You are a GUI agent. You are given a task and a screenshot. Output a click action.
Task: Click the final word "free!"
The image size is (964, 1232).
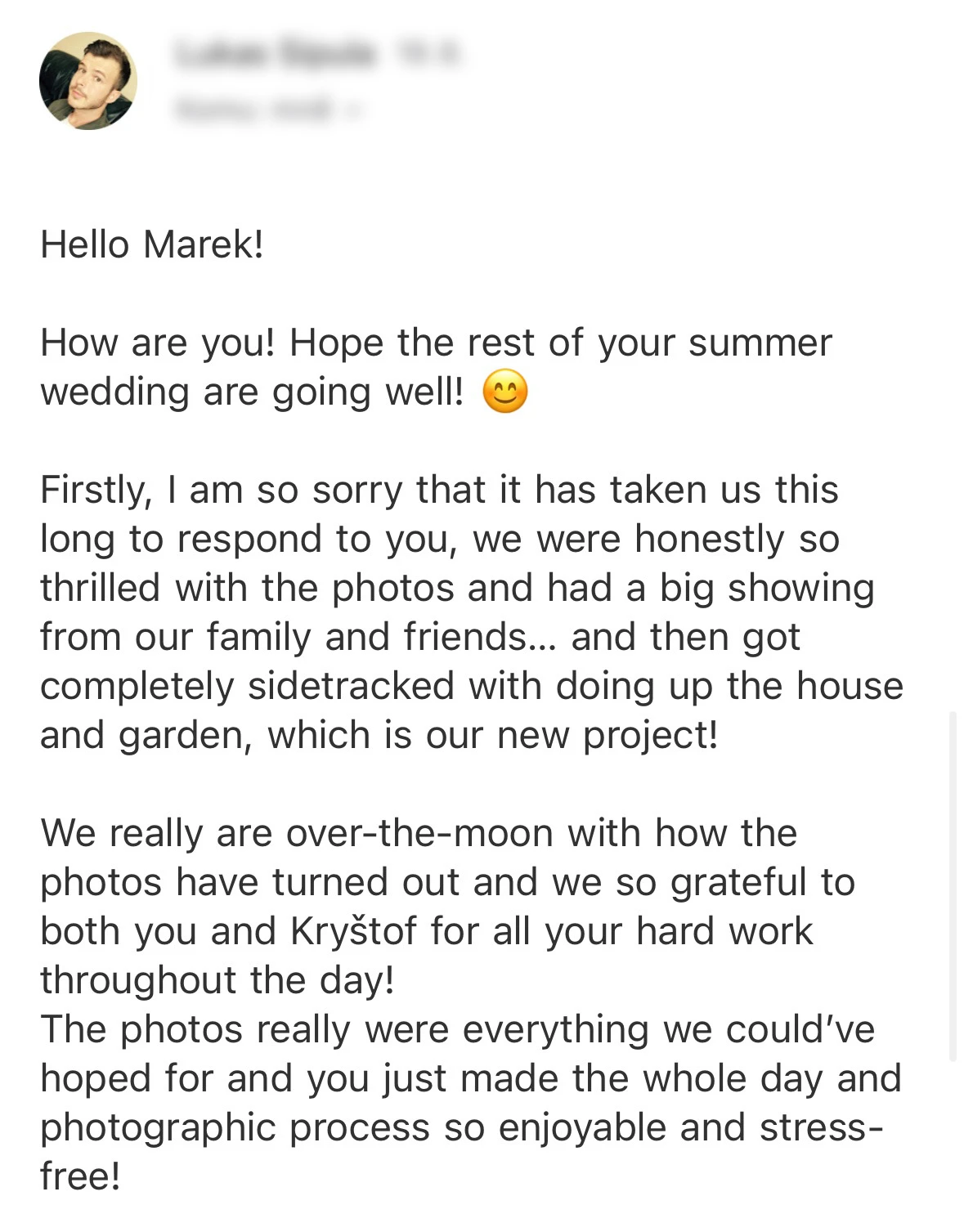pyautogui.click(x=80, y=1176)
